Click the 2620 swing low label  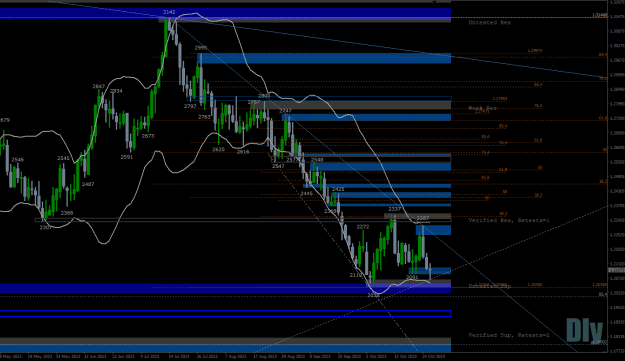[x=218, y=149]
